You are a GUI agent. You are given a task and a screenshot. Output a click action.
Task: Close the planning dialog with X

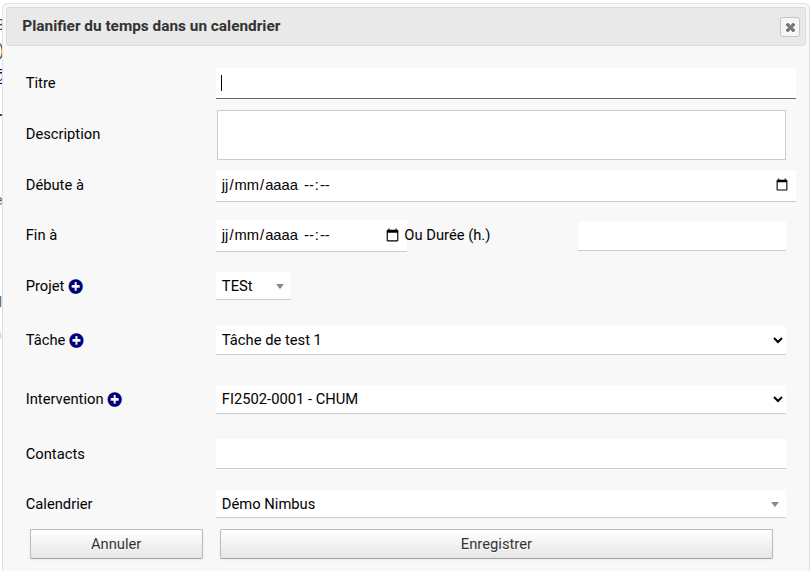point(790,28)
